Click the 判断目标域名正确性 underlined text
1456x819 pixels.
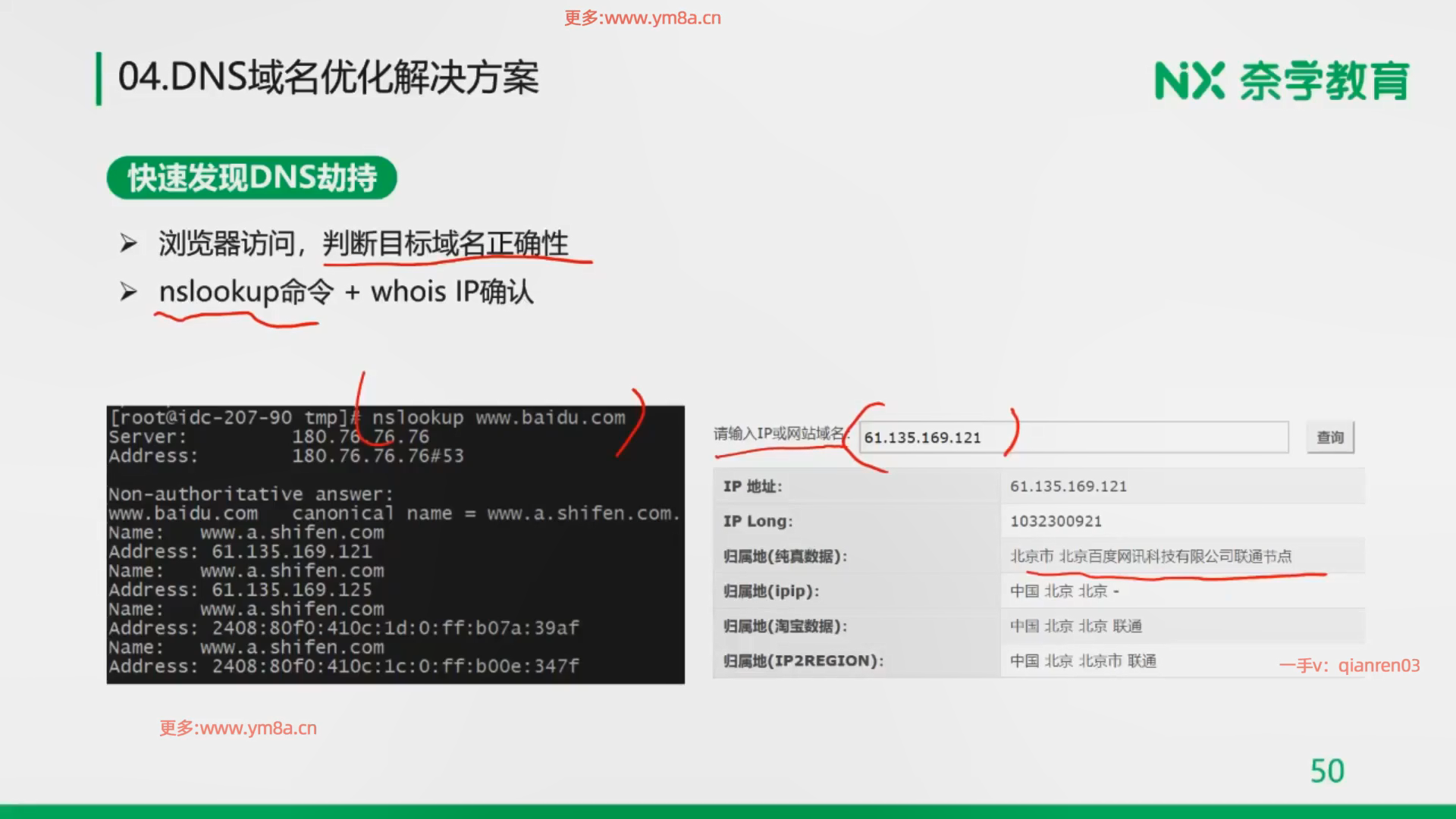pos(445,243)
